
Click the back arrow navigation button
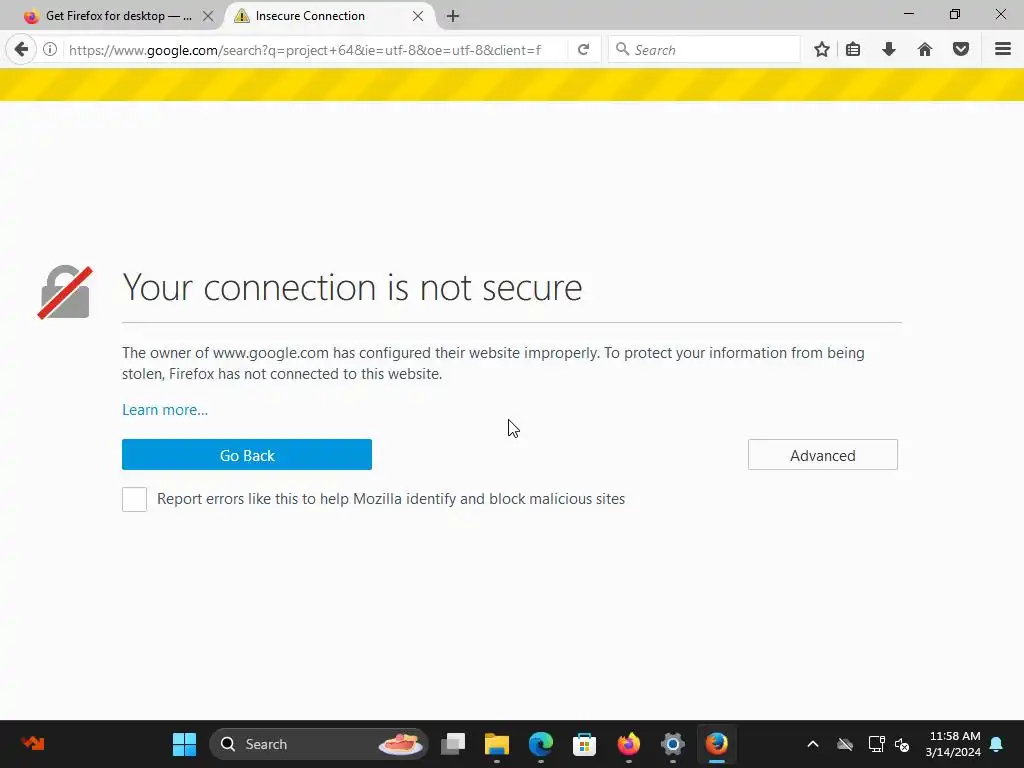click(x=22, y=50)
